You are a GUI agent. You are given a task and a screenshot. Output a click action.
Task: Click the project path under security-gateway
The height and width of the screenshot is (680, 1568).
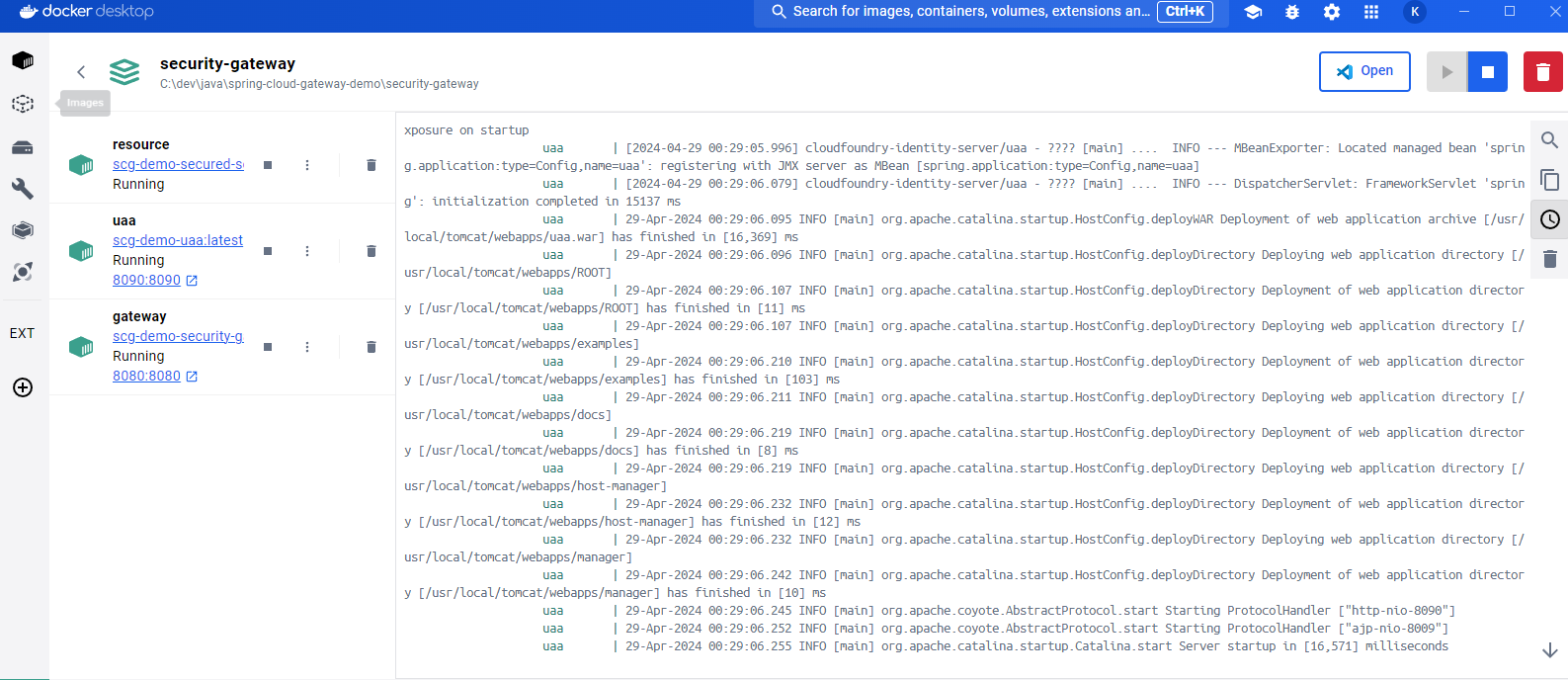click(x=319, y=84)
